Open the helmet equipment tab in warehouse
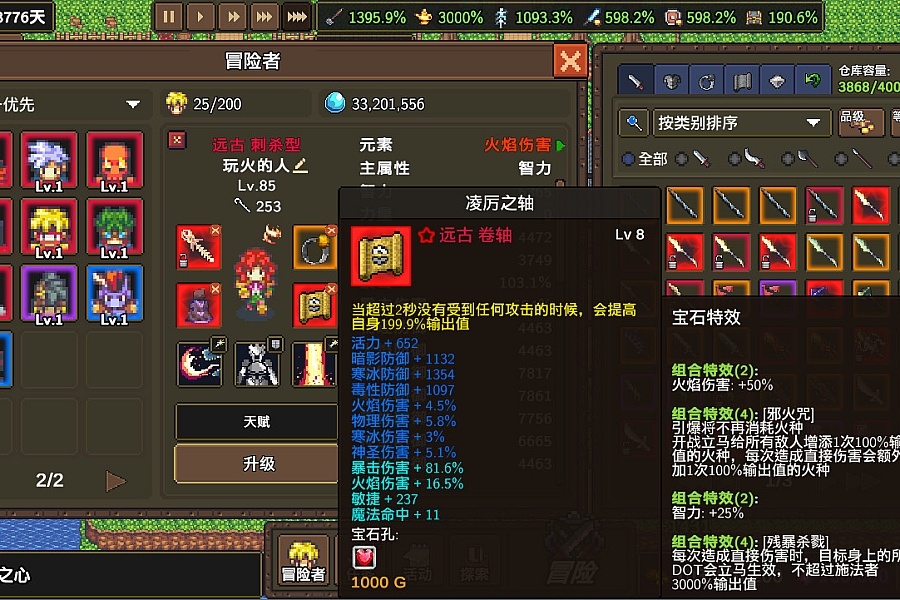 (x=672, y=82)
